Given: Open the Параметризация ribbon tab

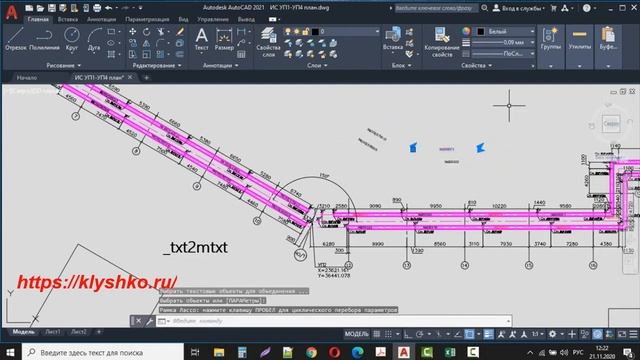Looking at the screenshot, I should click(x=147, y=19).
